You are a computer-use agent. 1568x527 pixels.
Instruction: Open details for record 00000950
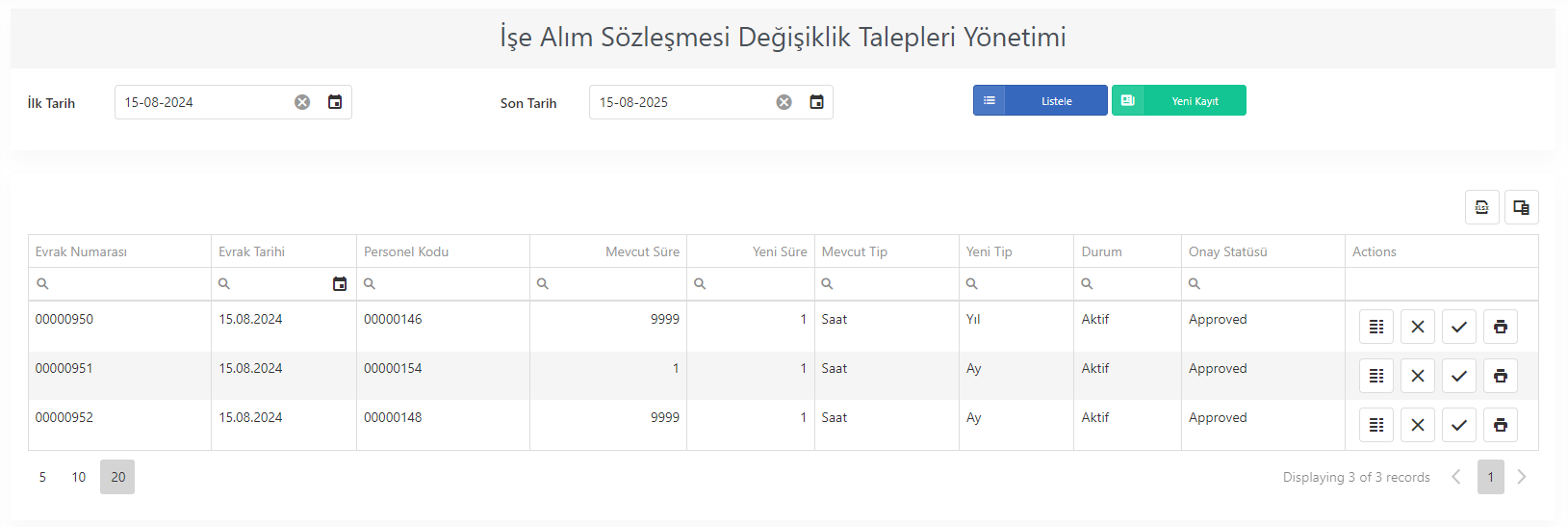pyautogui.click(x=1376, y=327)
